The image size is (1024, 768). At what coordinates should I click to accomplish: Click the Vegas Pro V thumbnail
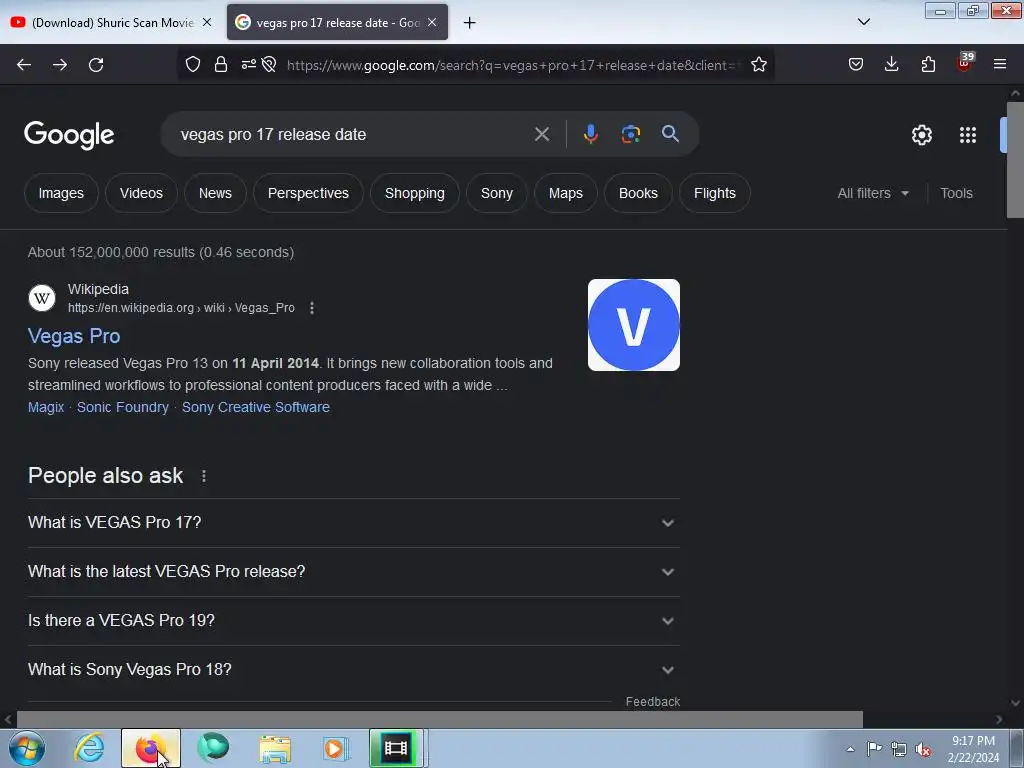[x=633, y=325]
